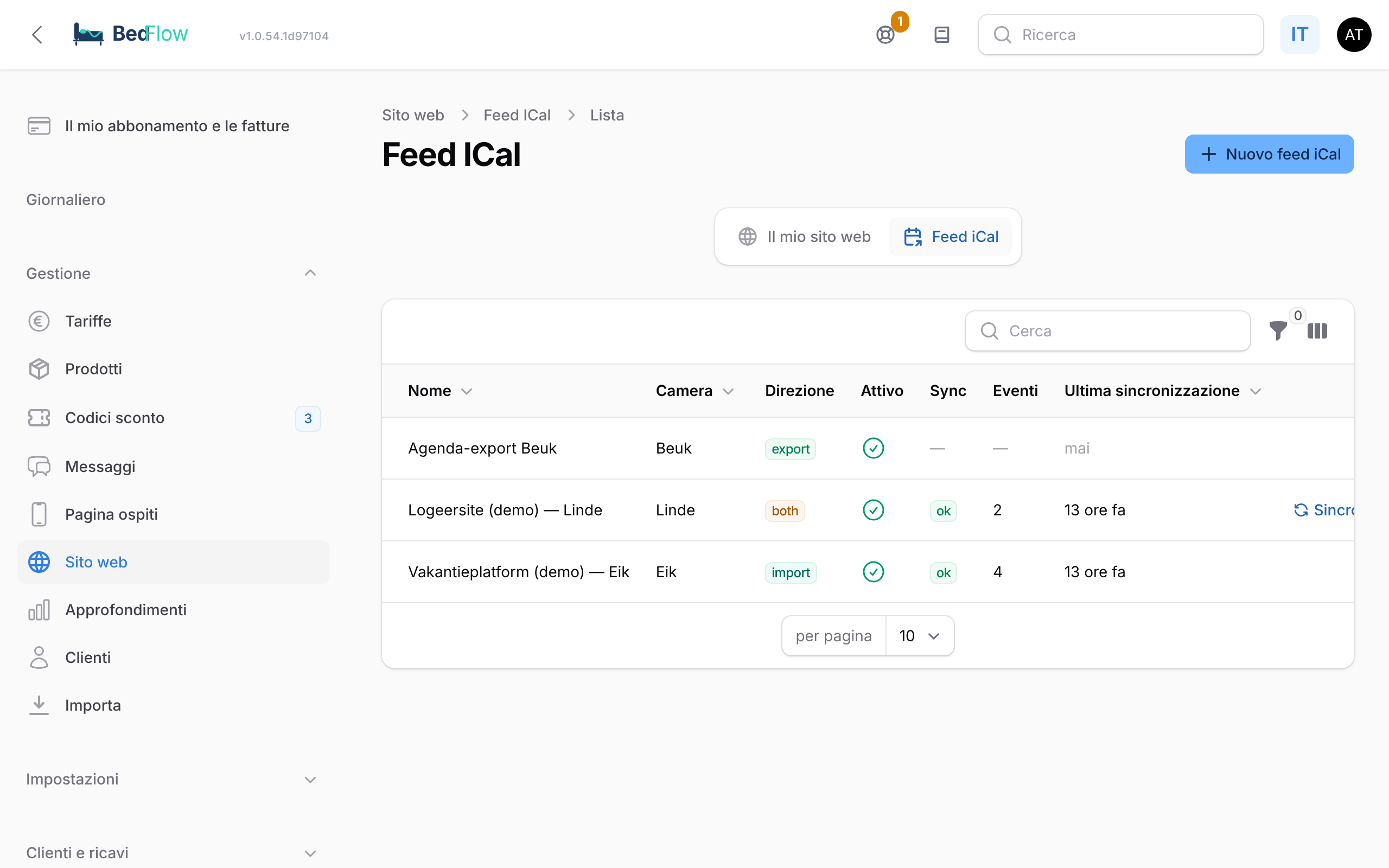Open Tariffe in the sidebar
Image resolution: width=1389 pixels, height=868 pixels.
(x=173, y=321)
